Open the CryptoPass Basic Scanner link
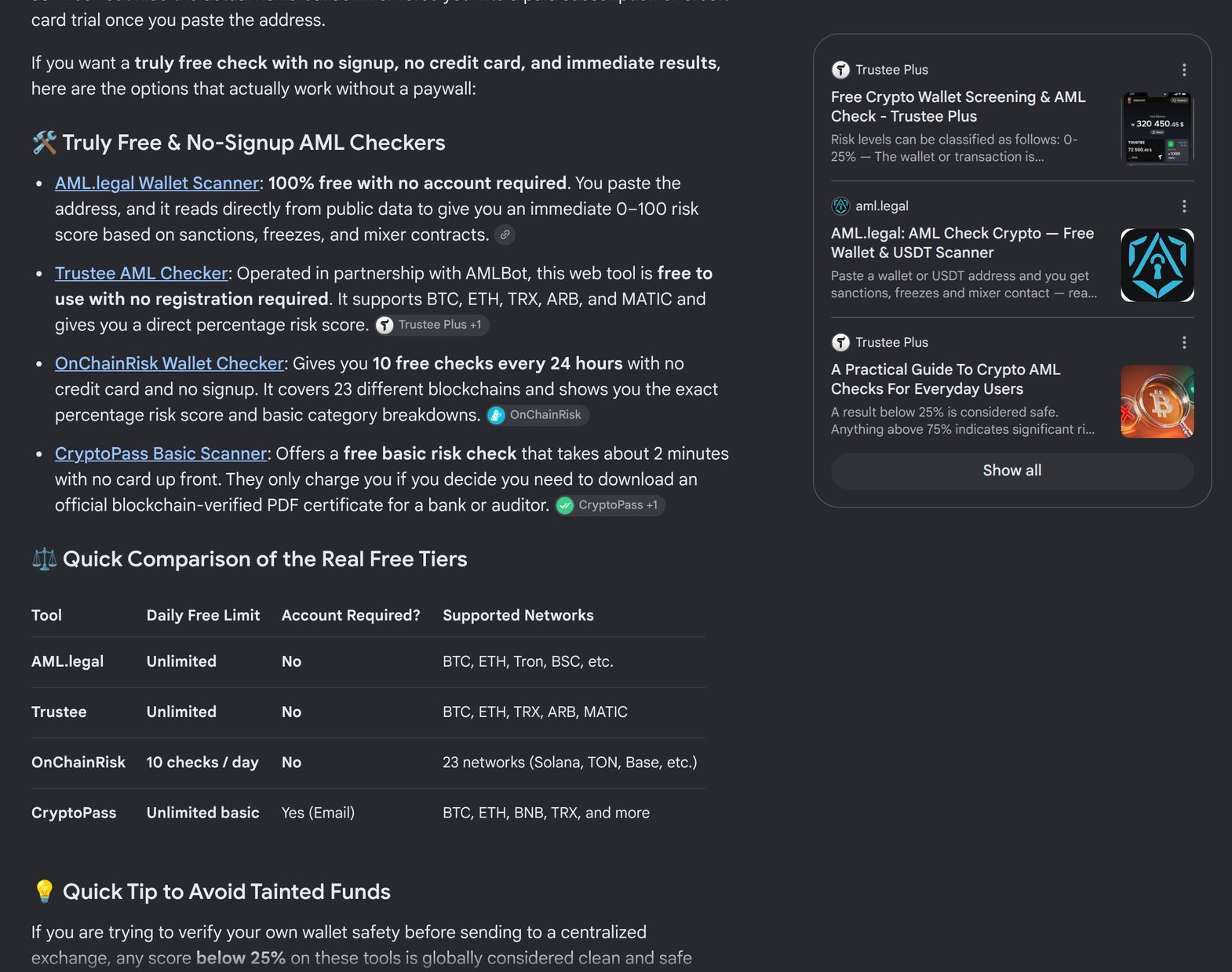The image size is (1232, 972). 161,453
